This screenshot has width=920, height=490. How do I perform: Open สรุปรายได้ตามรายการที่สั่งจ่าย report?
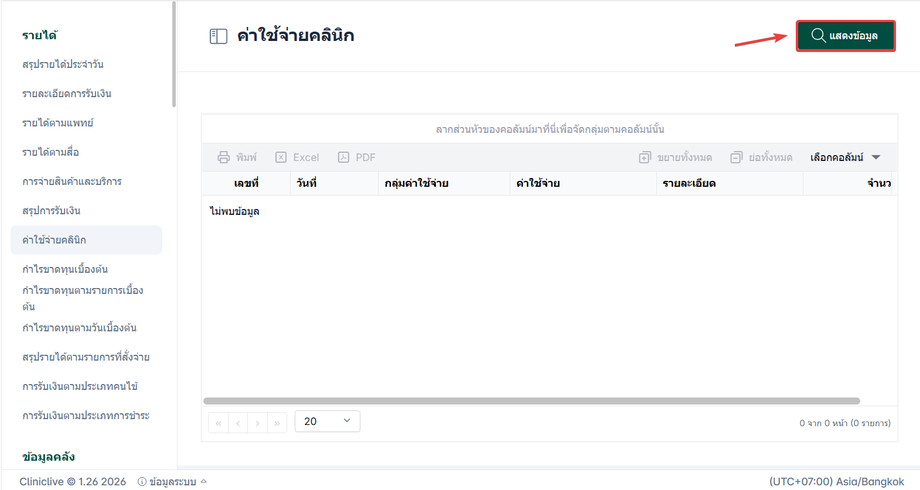(86, 357)
